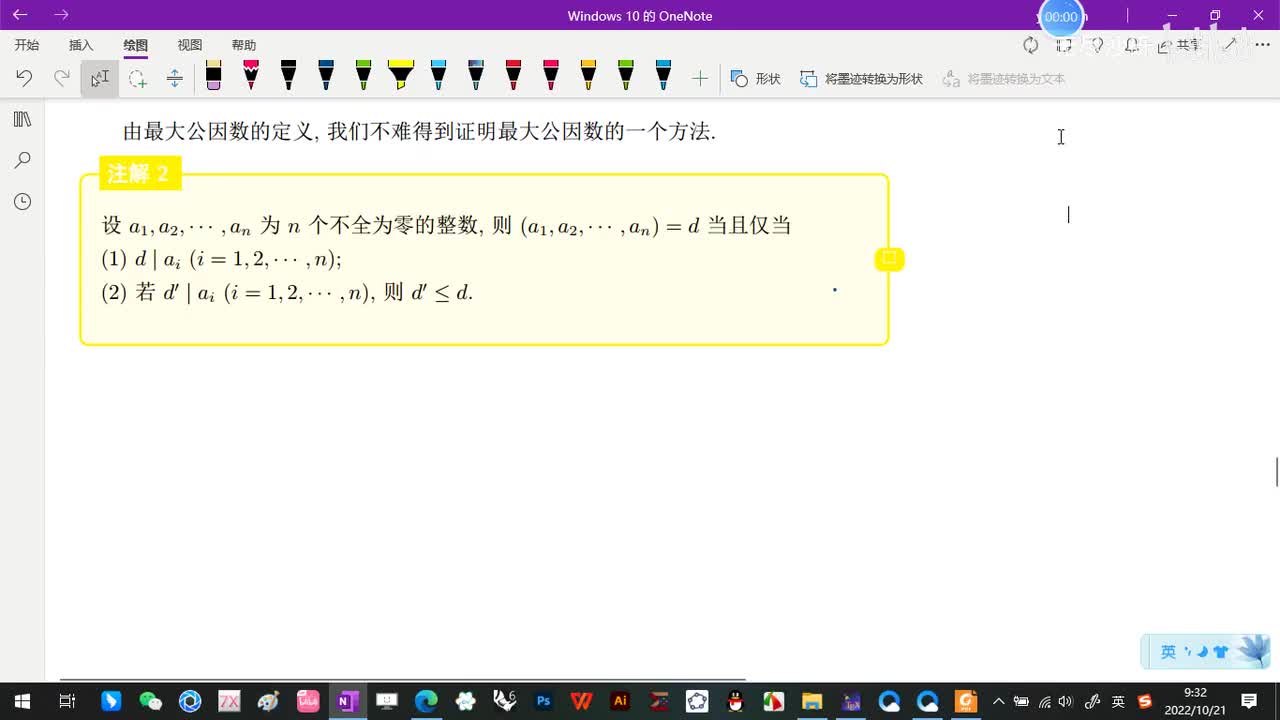Open WPS Office from the taskbar
The height and width of the screenshot is (720, 1280).
click(x=581, y=701)
